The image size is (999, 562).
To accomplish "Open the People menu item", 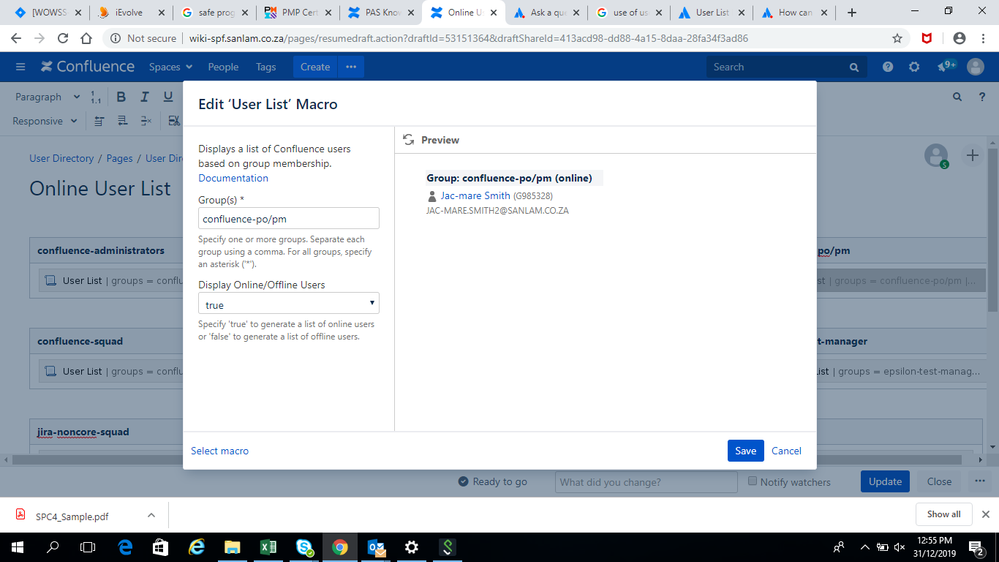I will [223, 67].
